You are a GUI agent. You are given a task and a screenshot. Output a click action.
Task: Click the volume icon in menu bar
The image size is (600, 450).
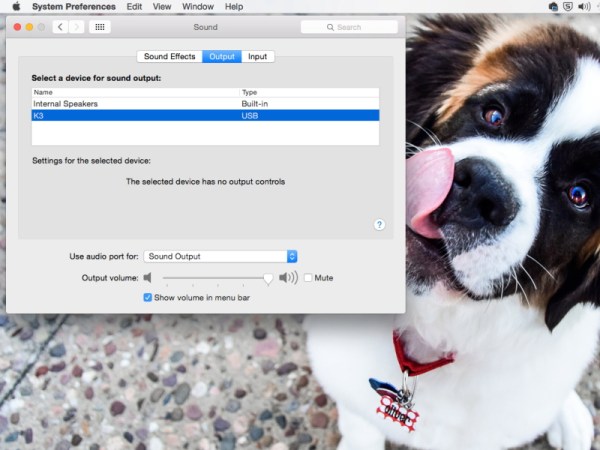pos(584,6)
